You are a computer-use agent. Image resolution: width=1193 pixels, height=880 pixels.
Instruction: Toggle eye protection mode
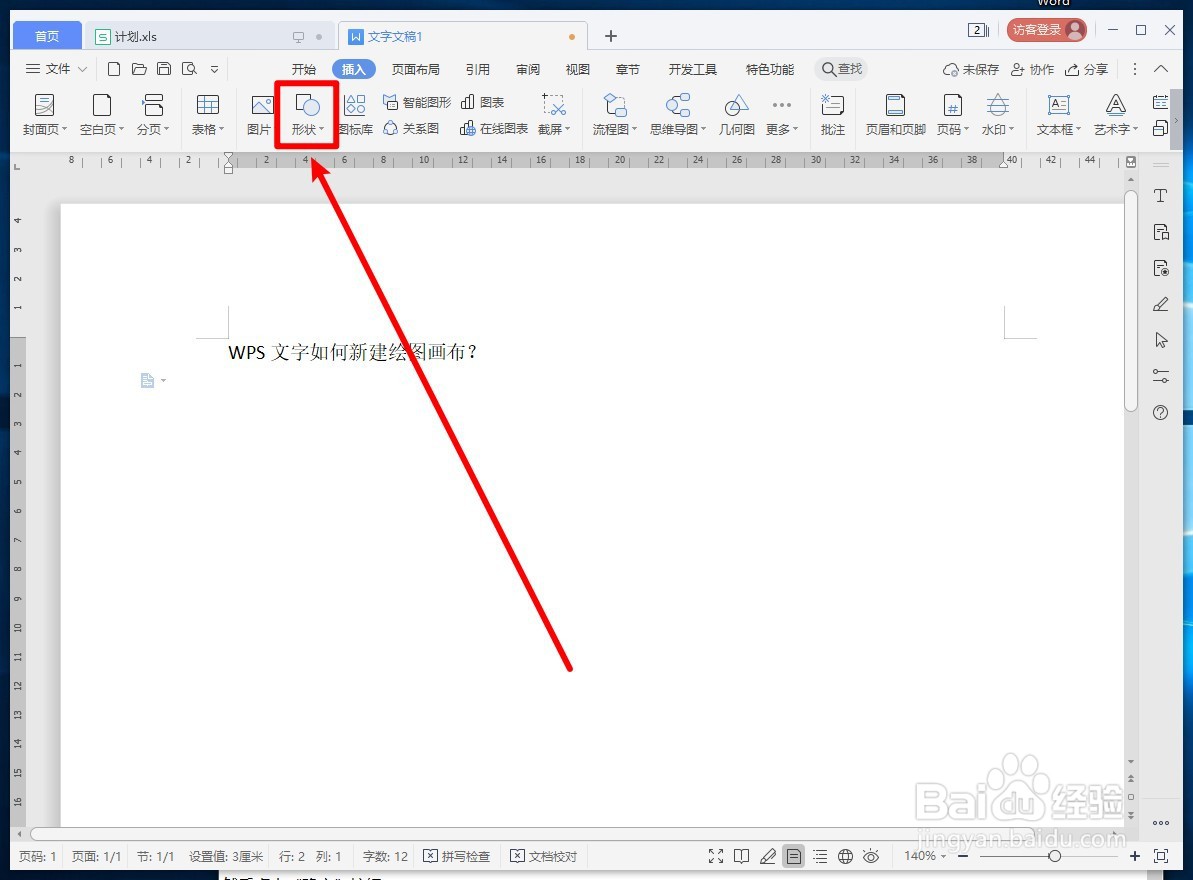point(871,856)
